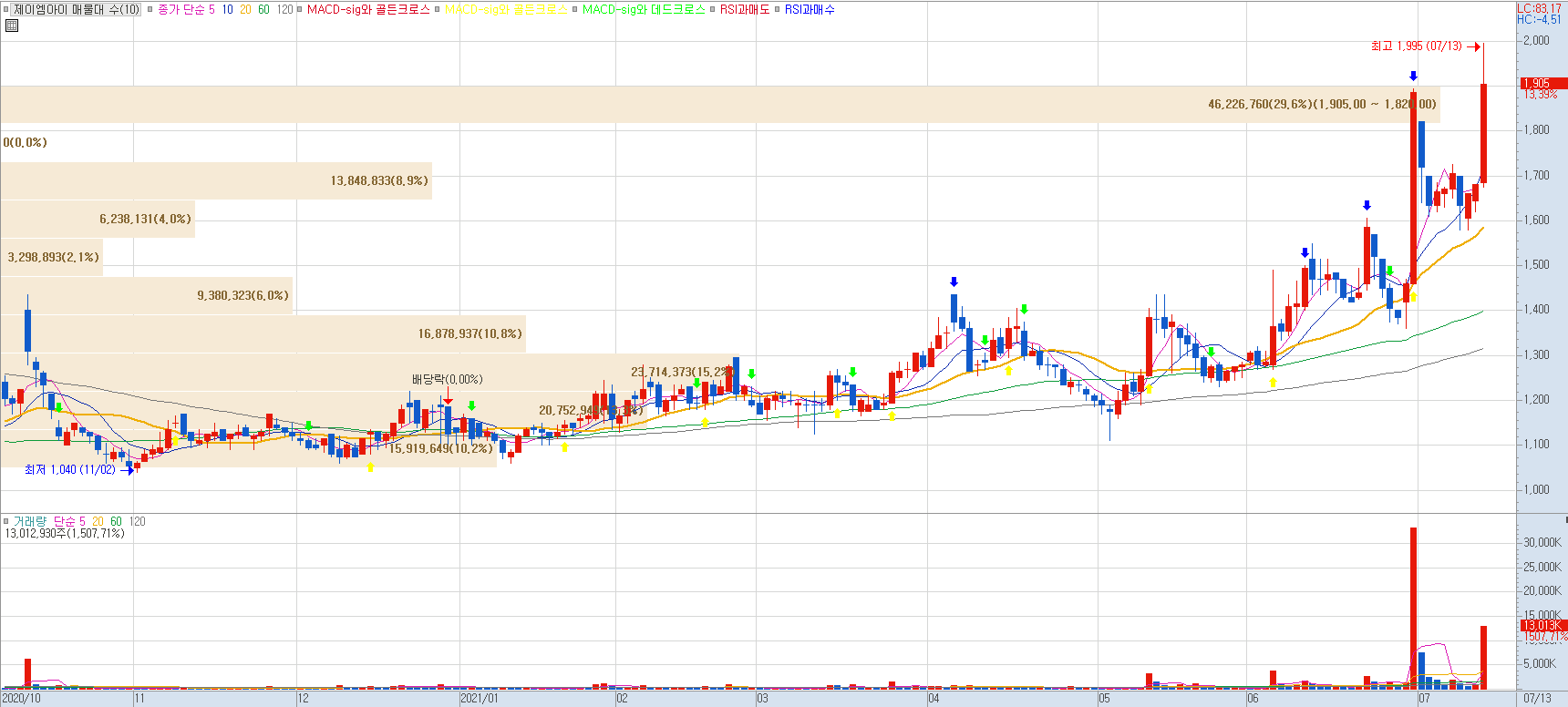
Task: Click the 07/13 date label at the axis end
Action: point(1537,699)
